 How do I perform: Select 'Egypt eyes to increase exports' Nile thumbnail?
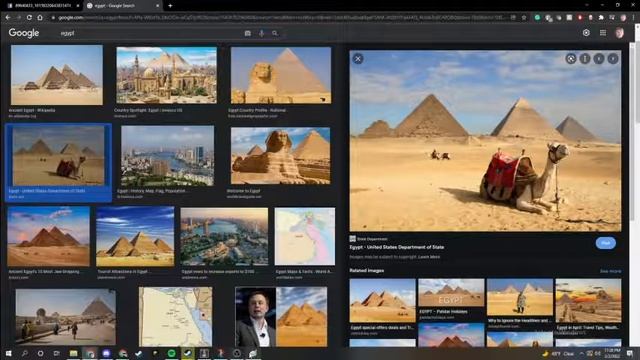pyautogui.click(x=224, y=237)
